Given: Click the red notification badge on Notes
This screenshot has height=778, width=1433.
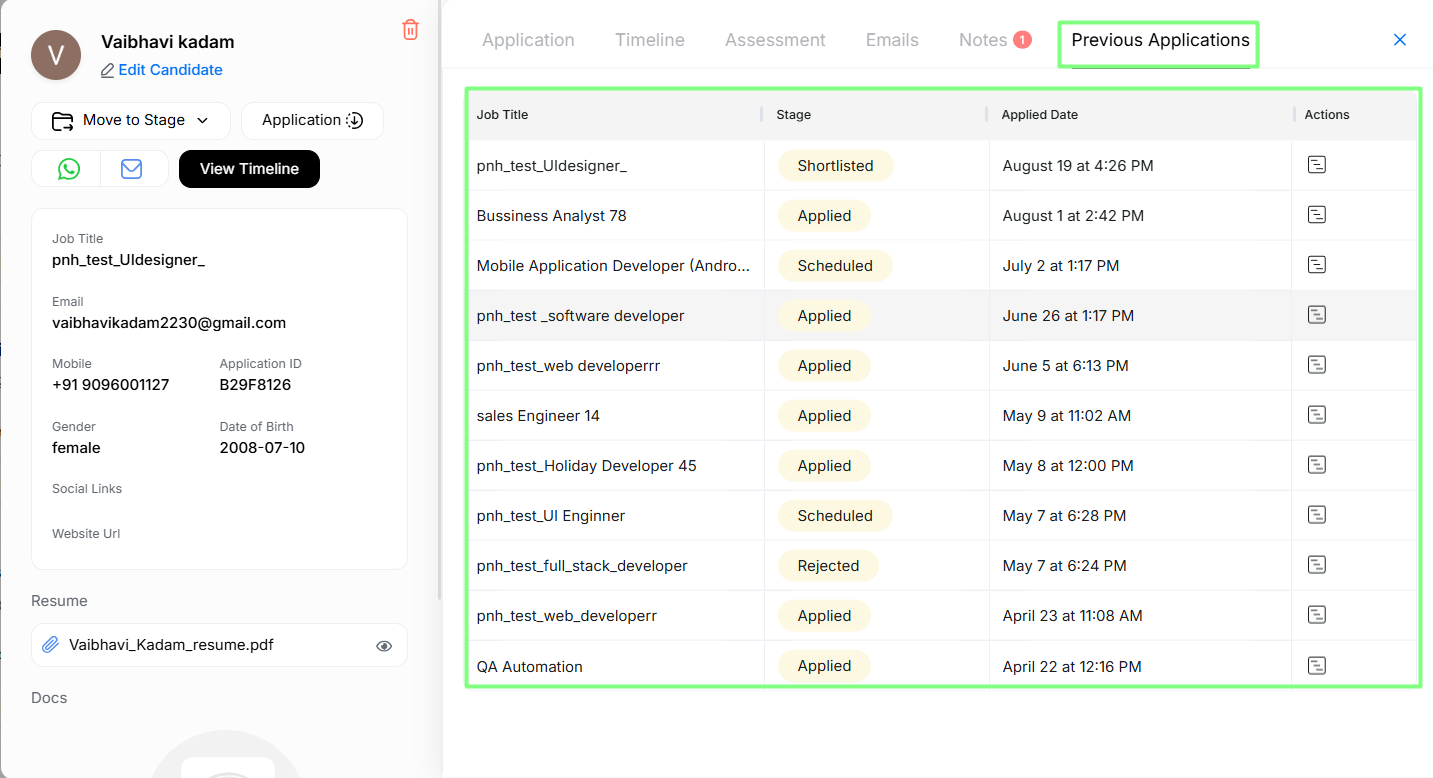Looking at the screenshot, I should [x=1022, y=40].
